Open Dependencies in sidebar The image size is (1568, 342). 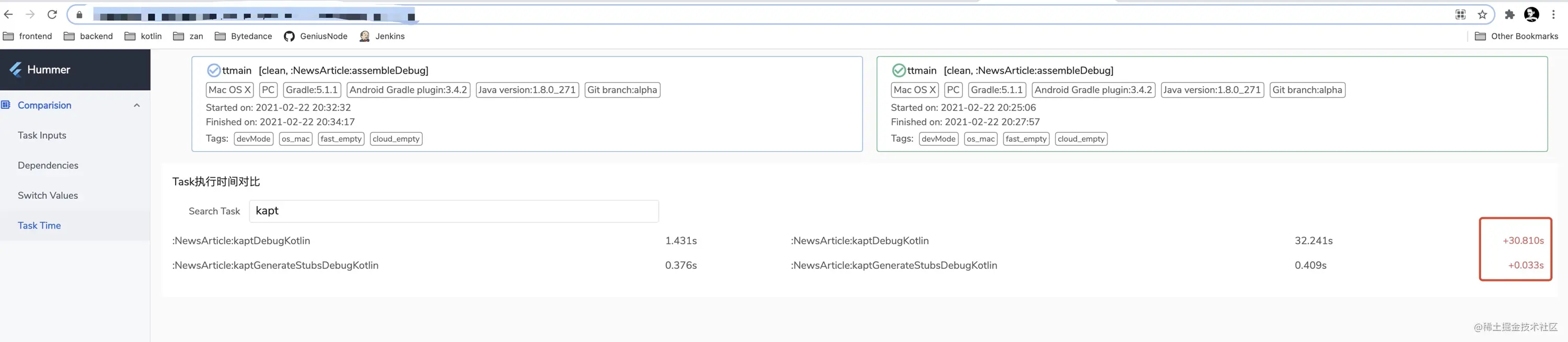(x=48, y=166)
